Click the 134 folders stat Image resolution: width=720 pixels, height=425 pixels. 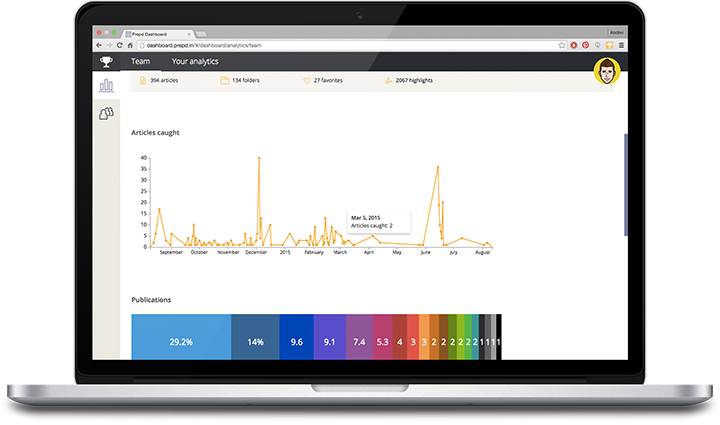pos(246,80)
